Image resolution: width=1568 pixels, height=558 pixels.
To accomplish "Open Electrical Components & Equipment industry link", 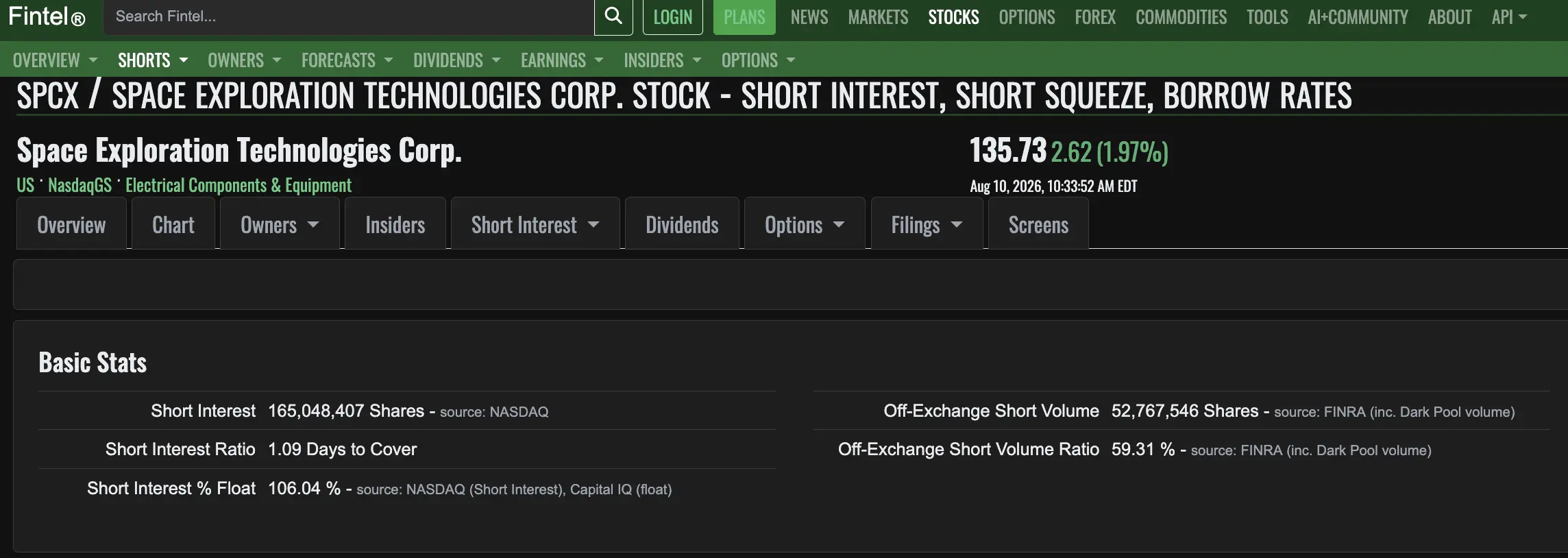I will pos(238,185).
